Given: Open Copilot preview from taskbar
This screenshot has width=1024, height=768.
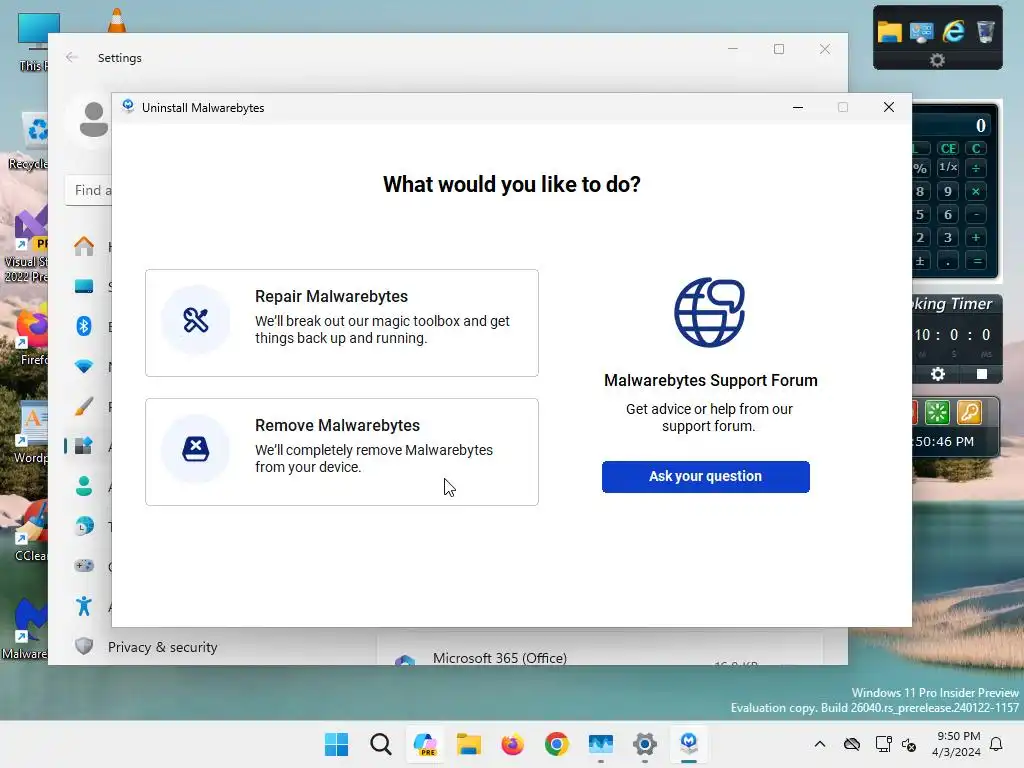Looking at the screenshot, I should [x=425, y=744].
